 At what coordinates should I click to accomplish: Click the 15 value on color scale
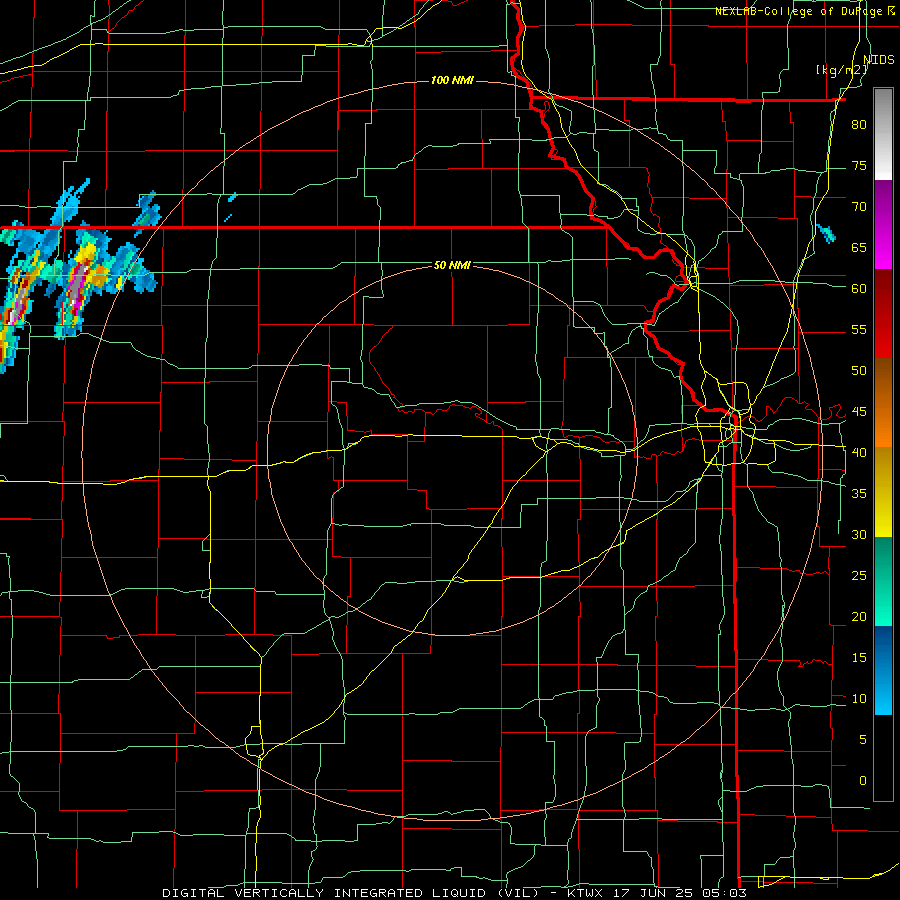pyautogui.click(x=859, y=658)
